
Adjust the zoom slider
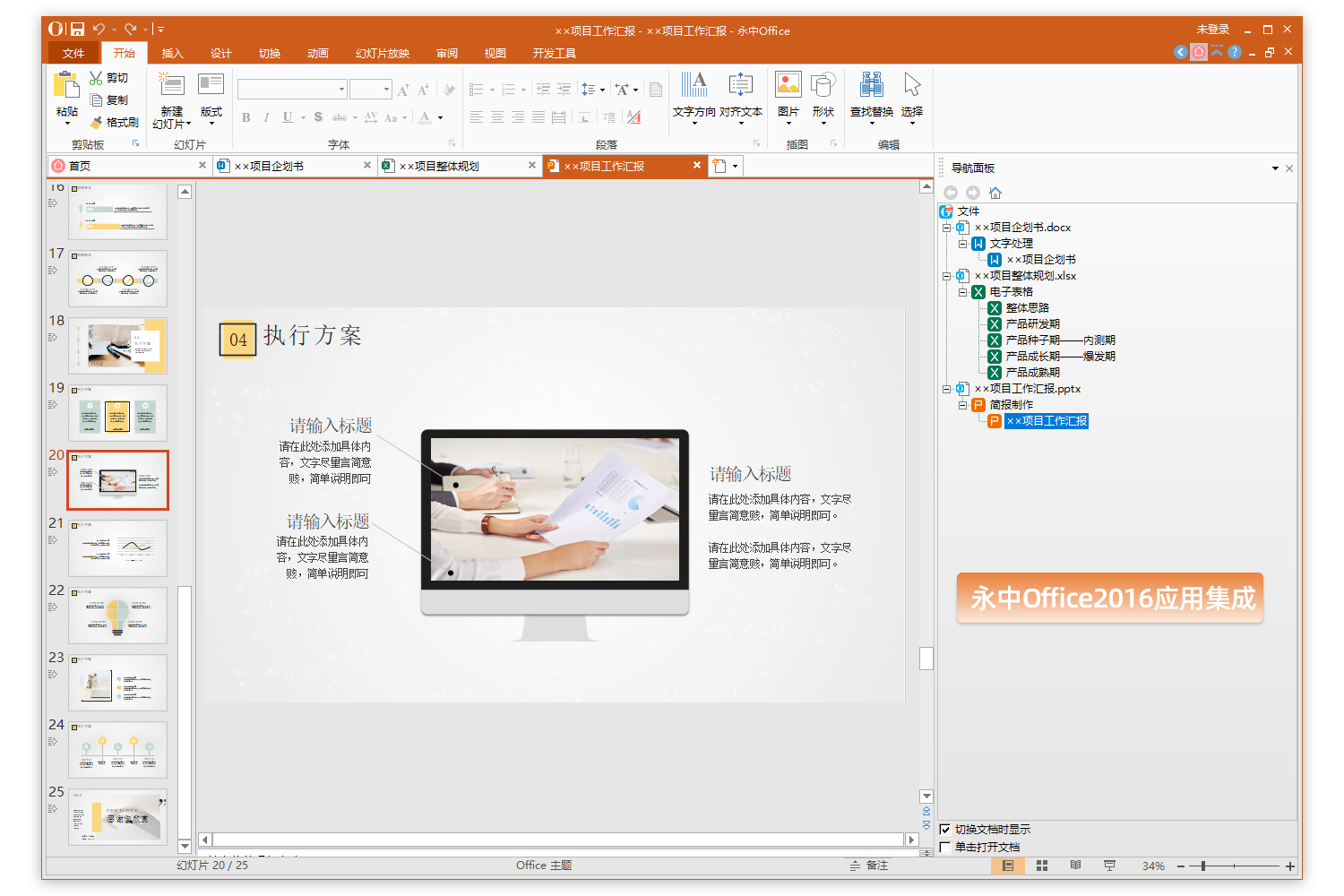click(1202, 866)
